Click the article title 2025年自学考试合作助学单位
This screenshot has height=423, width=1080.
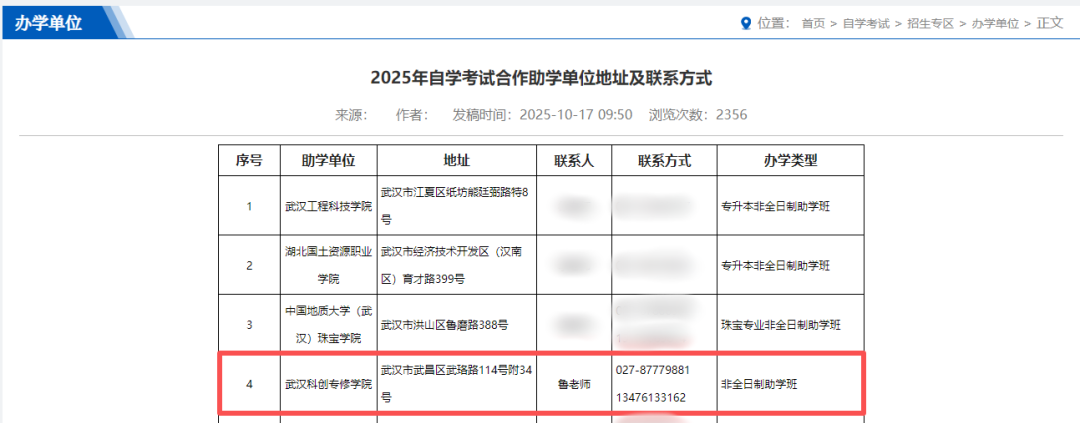click(x=541, y=78)
